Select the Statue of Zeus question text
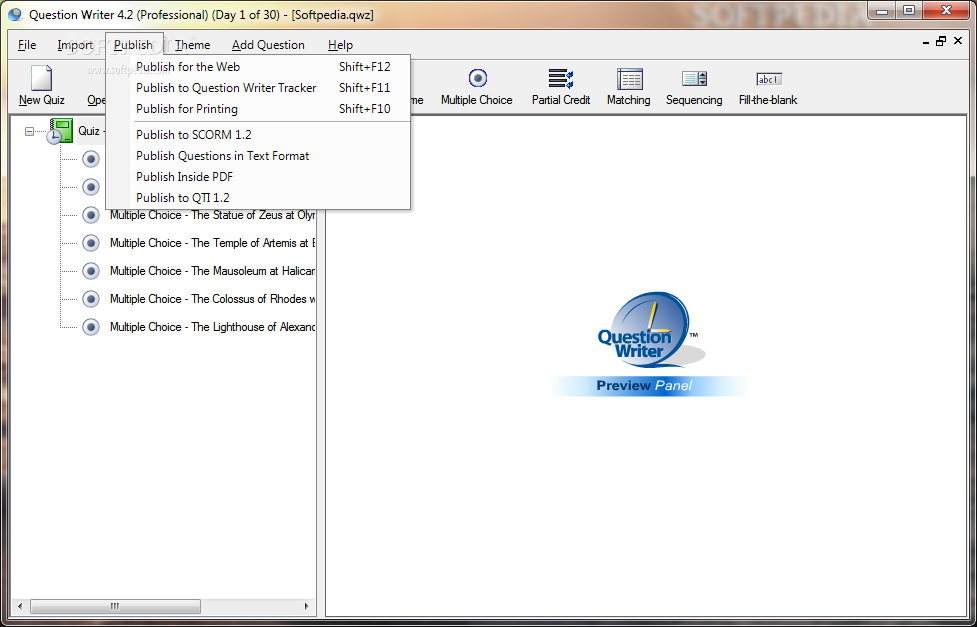This screenshot has width=977, height=627. tap(212, 215)
